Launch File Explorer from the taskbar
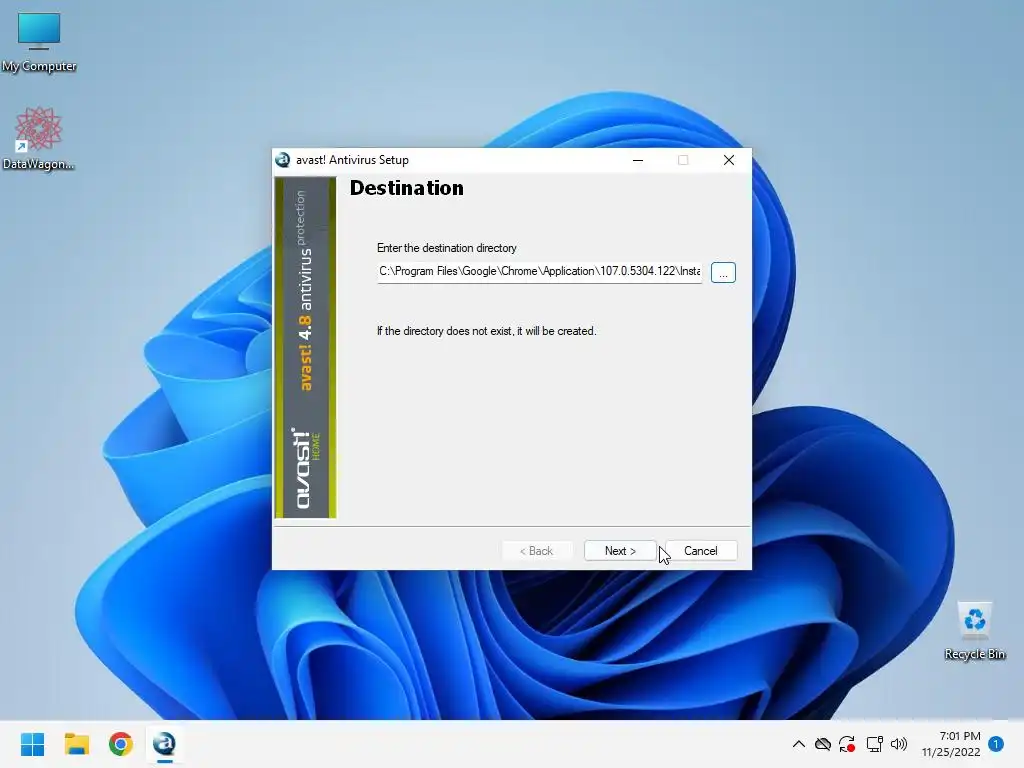The width and height of the screenshot is (1024, 768). click(x=76, y=744)
